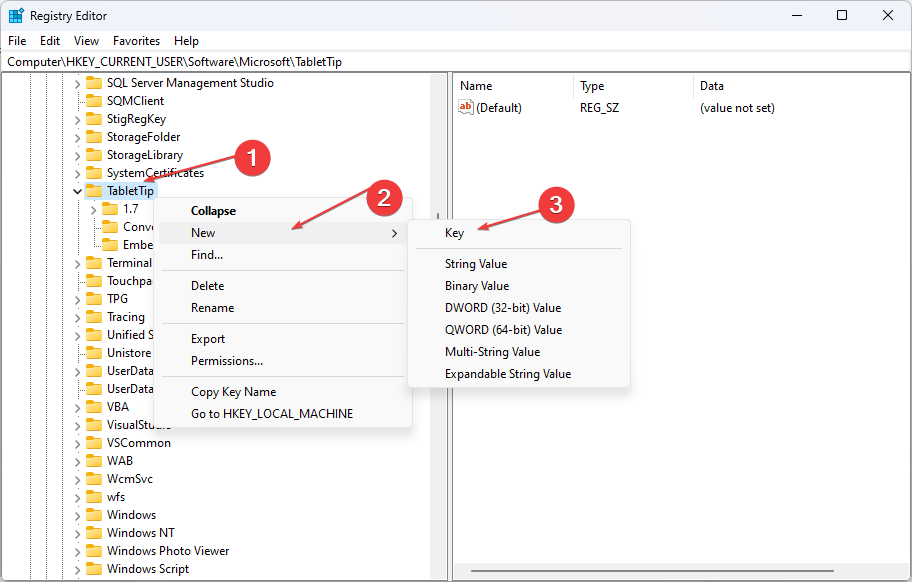The height and width of the screenshot is (582, 912).
Task: Select the SystemCertificates key
Action: pos(155,173)
